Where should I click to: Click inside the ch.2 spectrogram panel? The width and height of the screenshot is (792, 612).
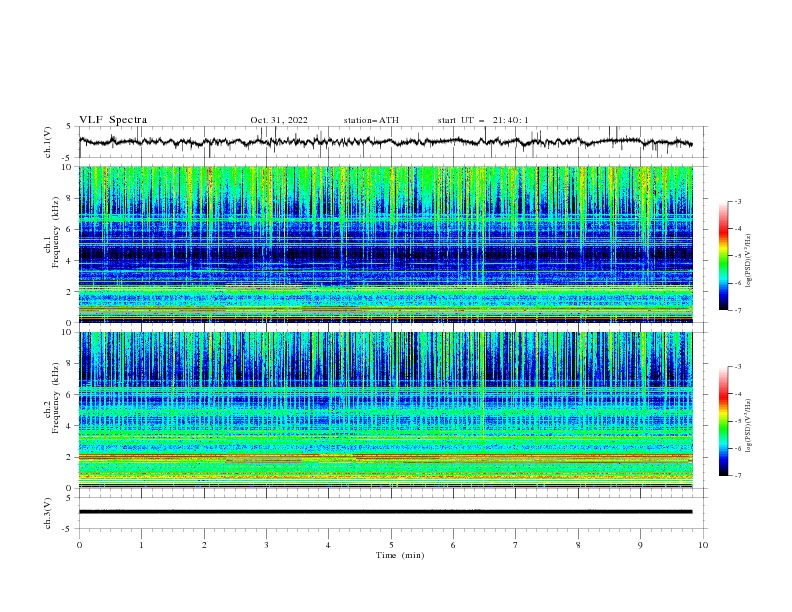[385, 410]
